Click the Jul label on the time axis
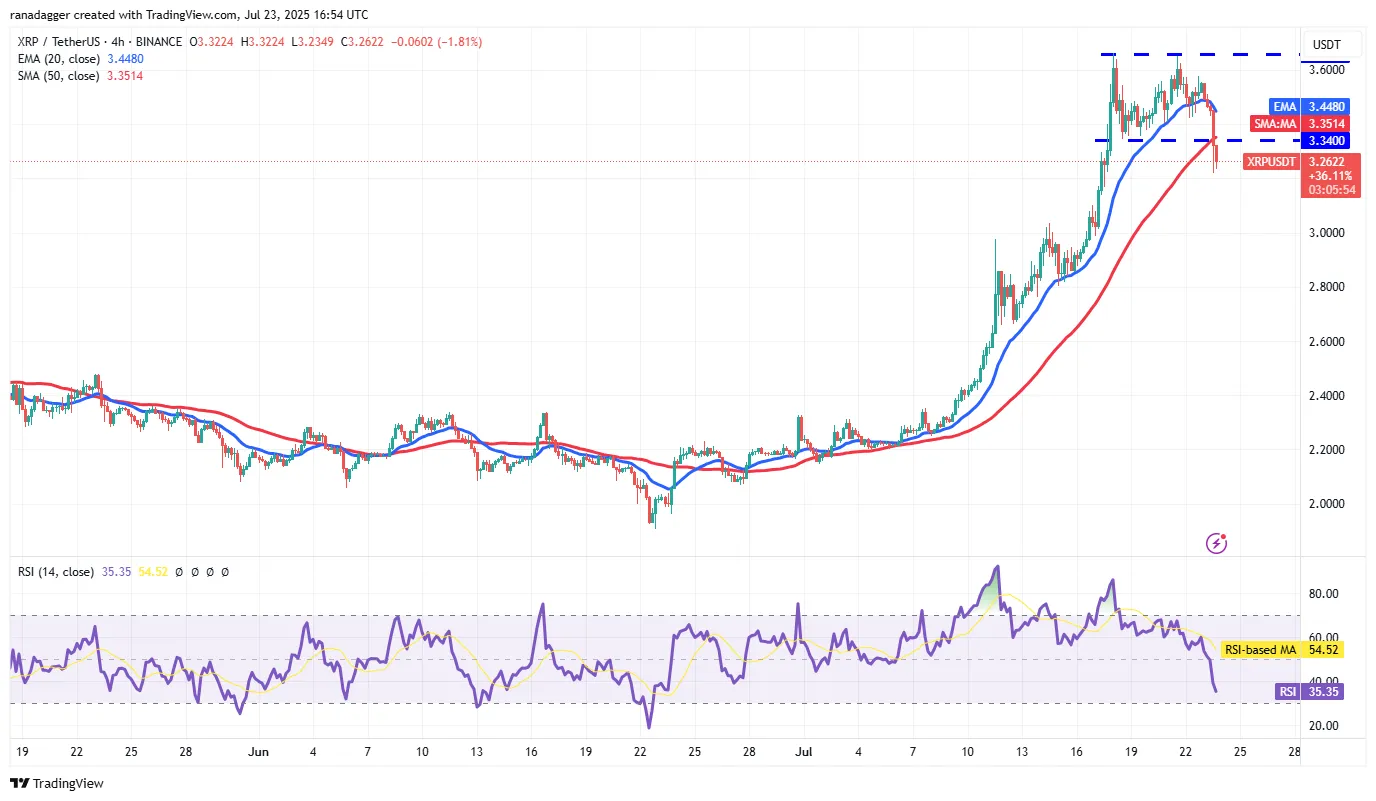Screen dimensions: 1376x801 tap(803, 750)
